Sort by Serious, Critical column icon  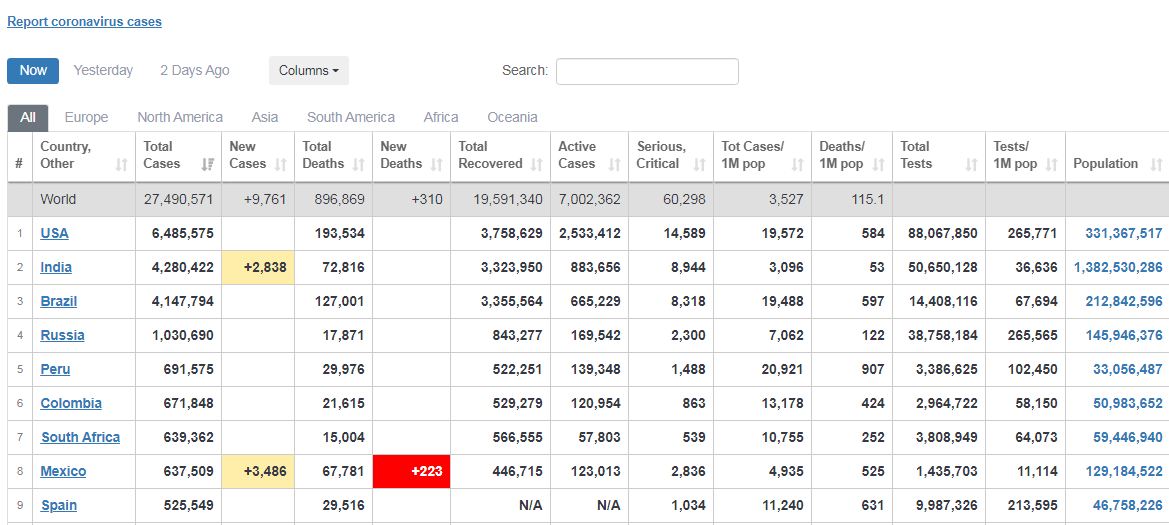(700, 165)
